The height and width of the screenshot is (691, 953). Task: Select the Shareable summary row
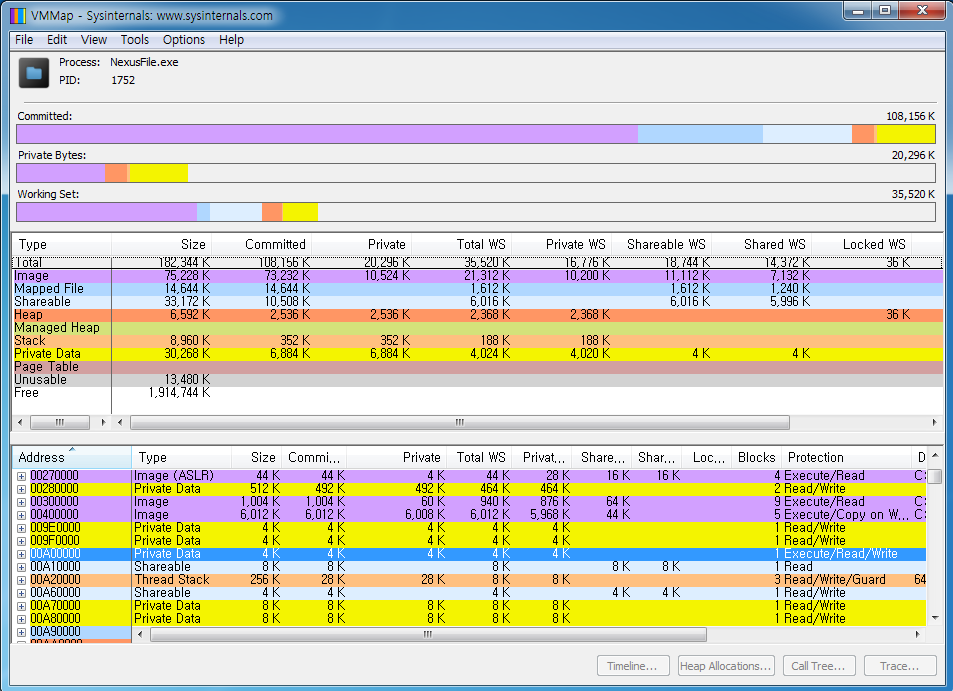(x=477, y=302)
